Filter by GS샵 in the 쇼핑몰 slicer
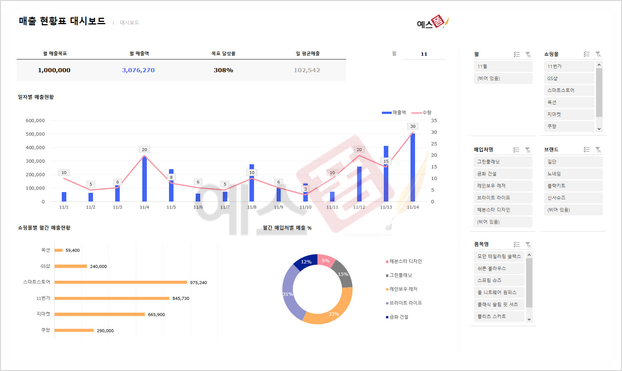Image resolution: width=622 pixels, height=371 pixels. click(x=569, y=79)
